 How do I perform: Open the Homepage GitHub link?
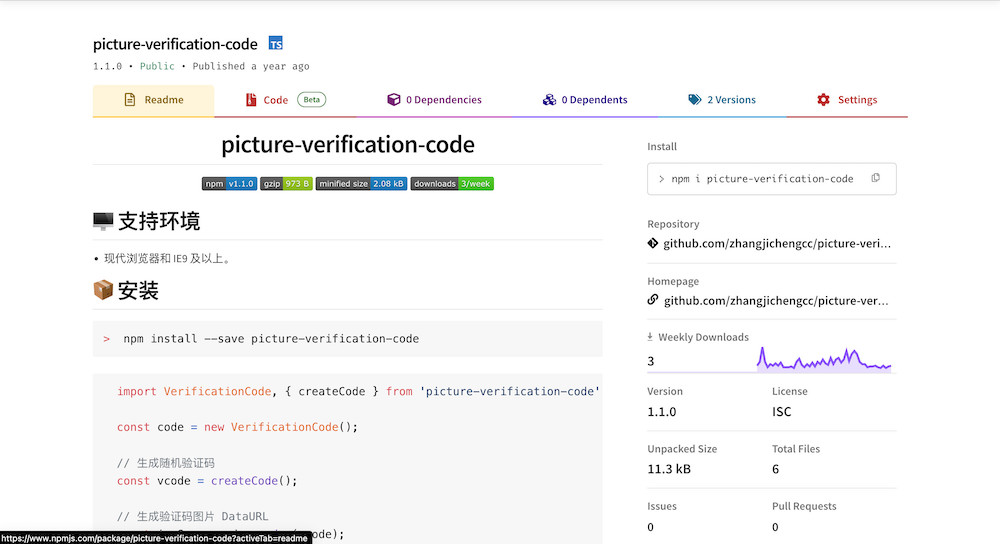776,301
